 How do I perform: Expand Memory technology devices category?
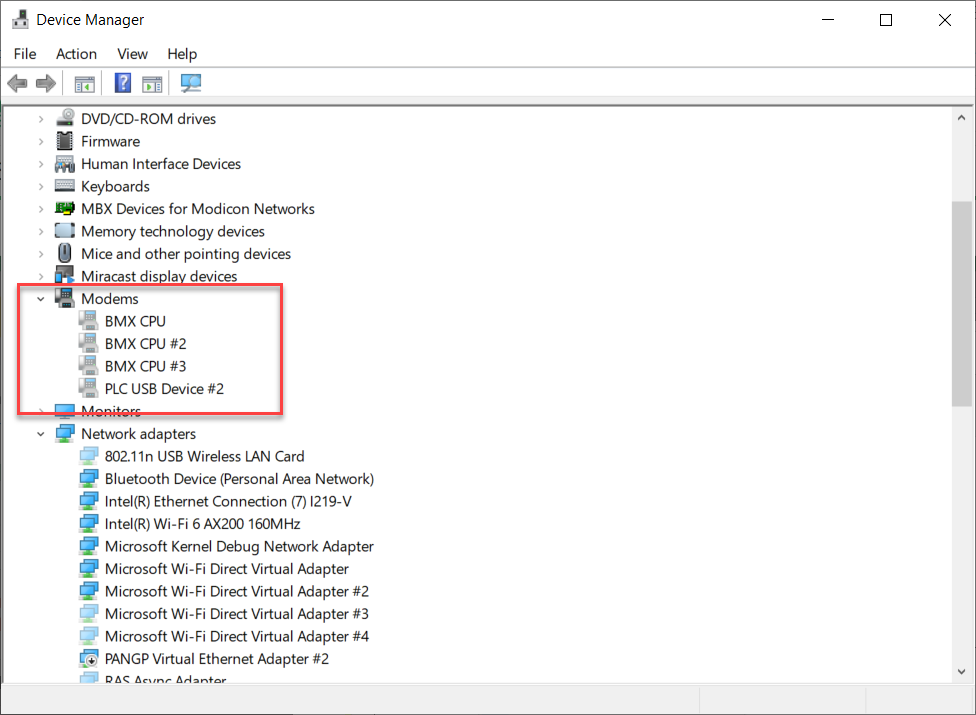tap(41, 231)
